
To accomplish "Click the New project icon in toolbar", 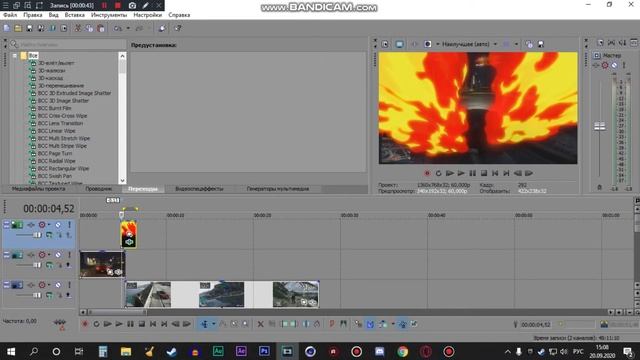I will coord(7,28).
